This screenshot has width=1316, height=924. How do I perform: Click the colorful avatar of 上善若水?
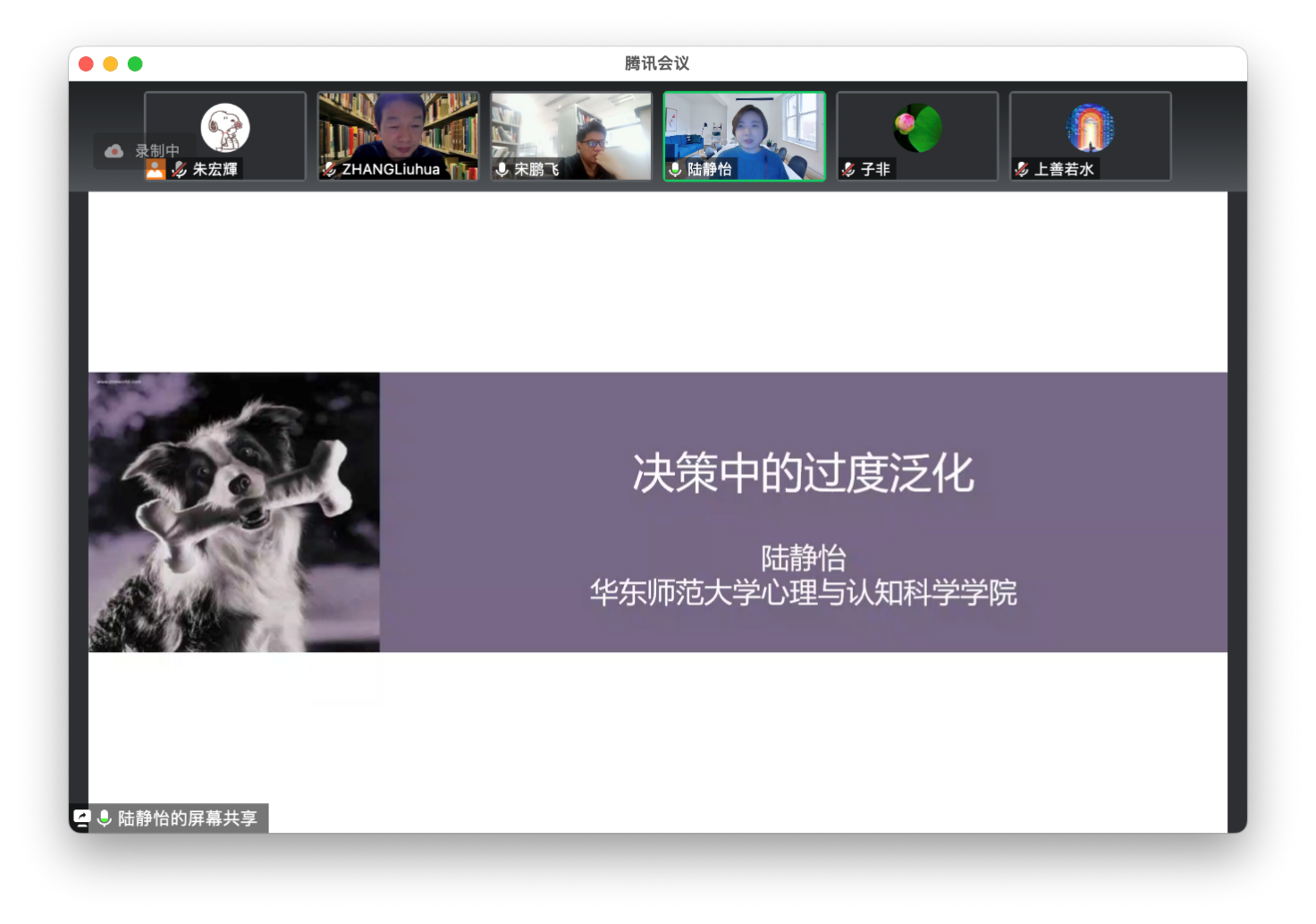click(1090, 127)
